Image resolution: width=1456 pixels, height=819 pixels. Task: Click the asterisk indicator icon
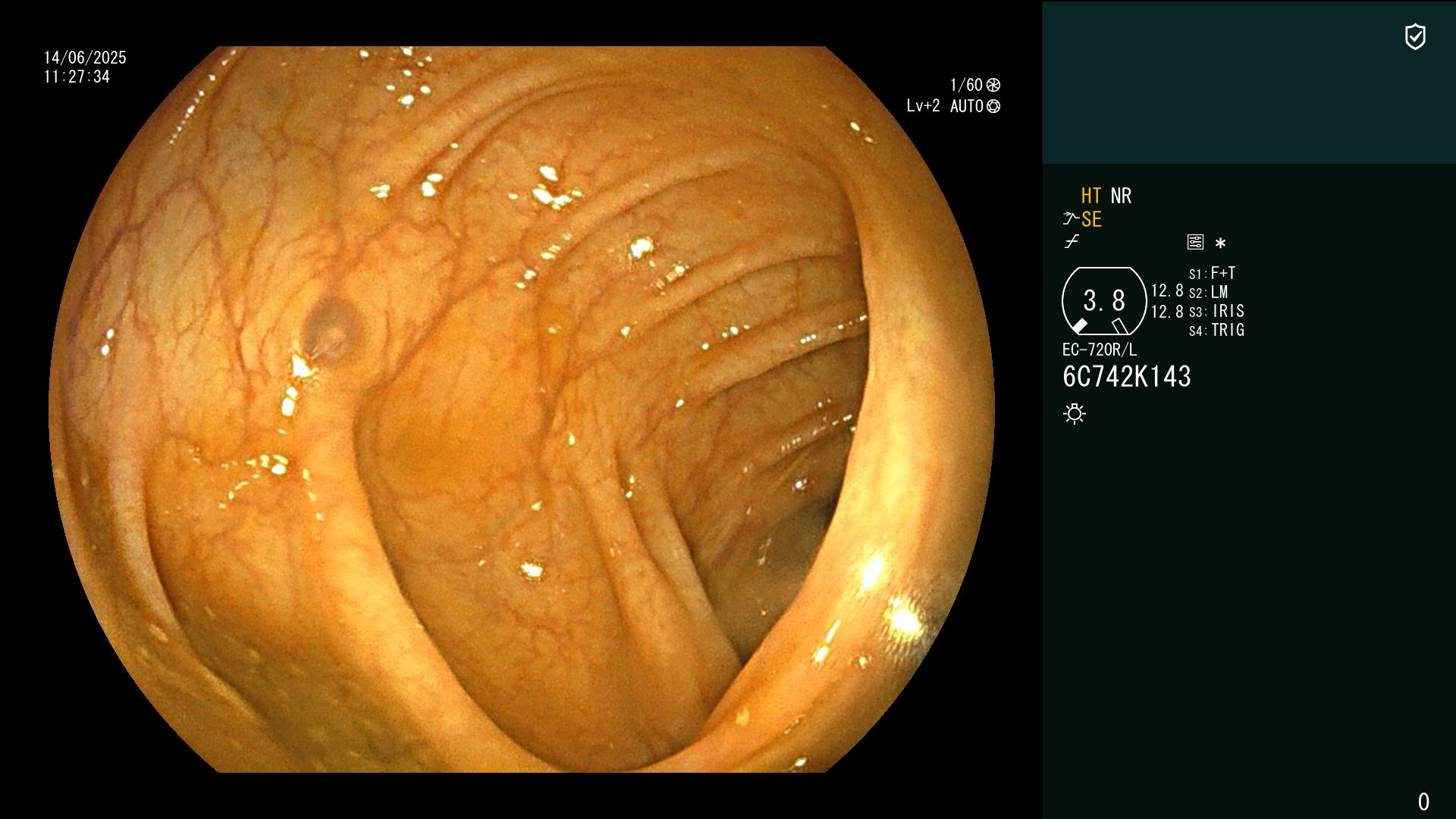pyautogui.click(x=1220, y=243)
